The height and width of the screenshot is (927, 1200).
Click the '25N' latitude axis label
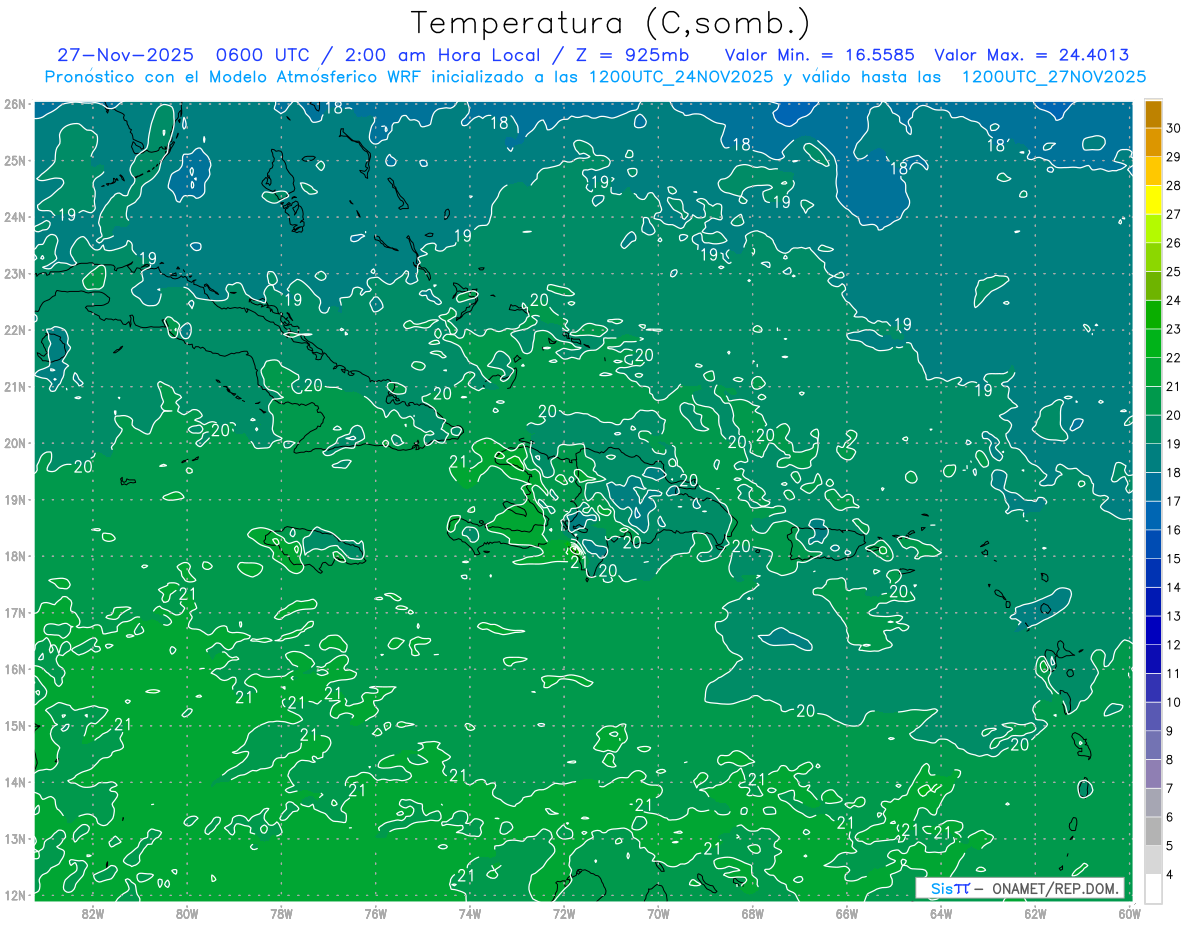tap(15, 160)
